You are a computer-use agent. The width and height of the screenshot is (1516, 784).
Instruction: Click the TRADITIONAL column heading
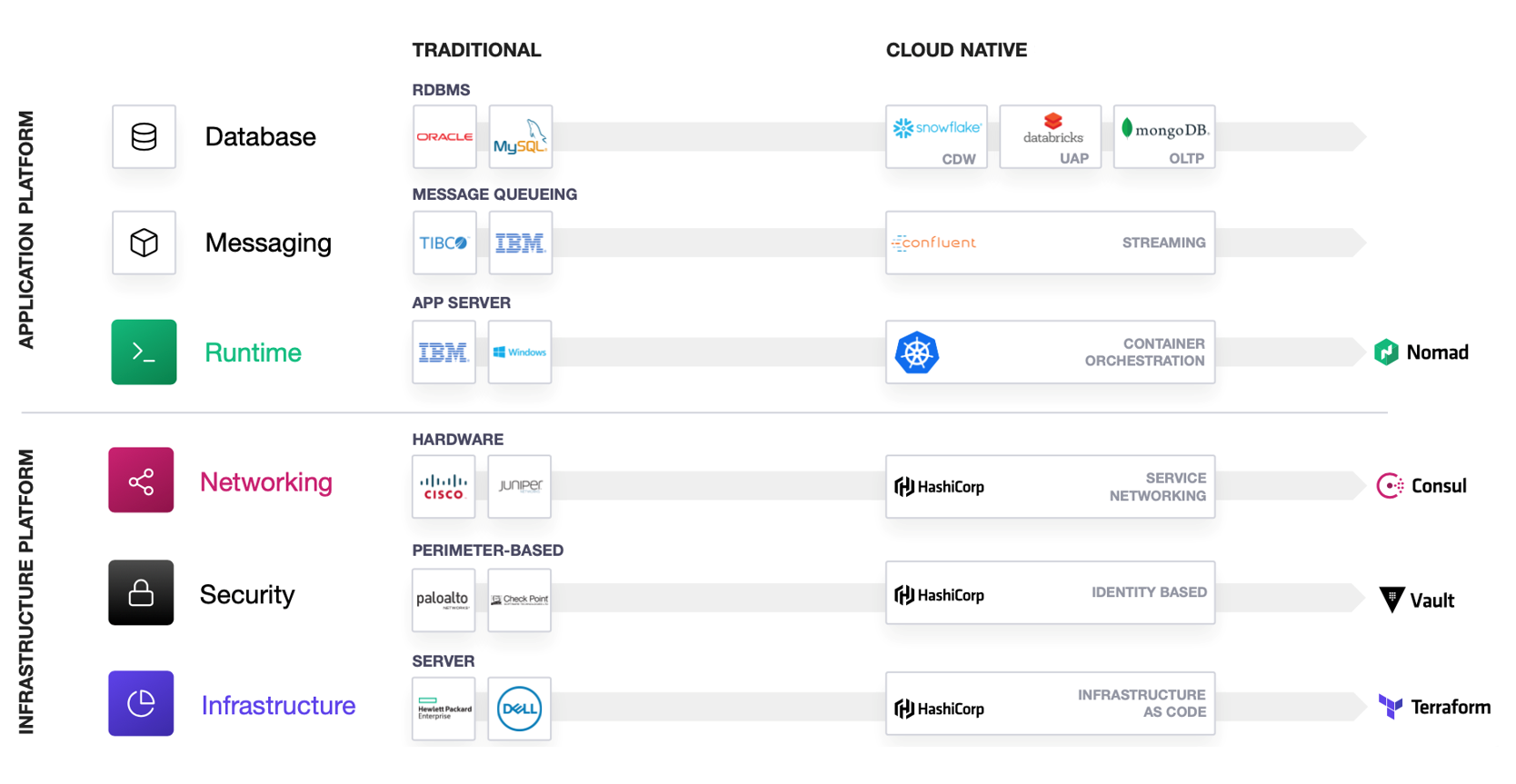[476, 50]
